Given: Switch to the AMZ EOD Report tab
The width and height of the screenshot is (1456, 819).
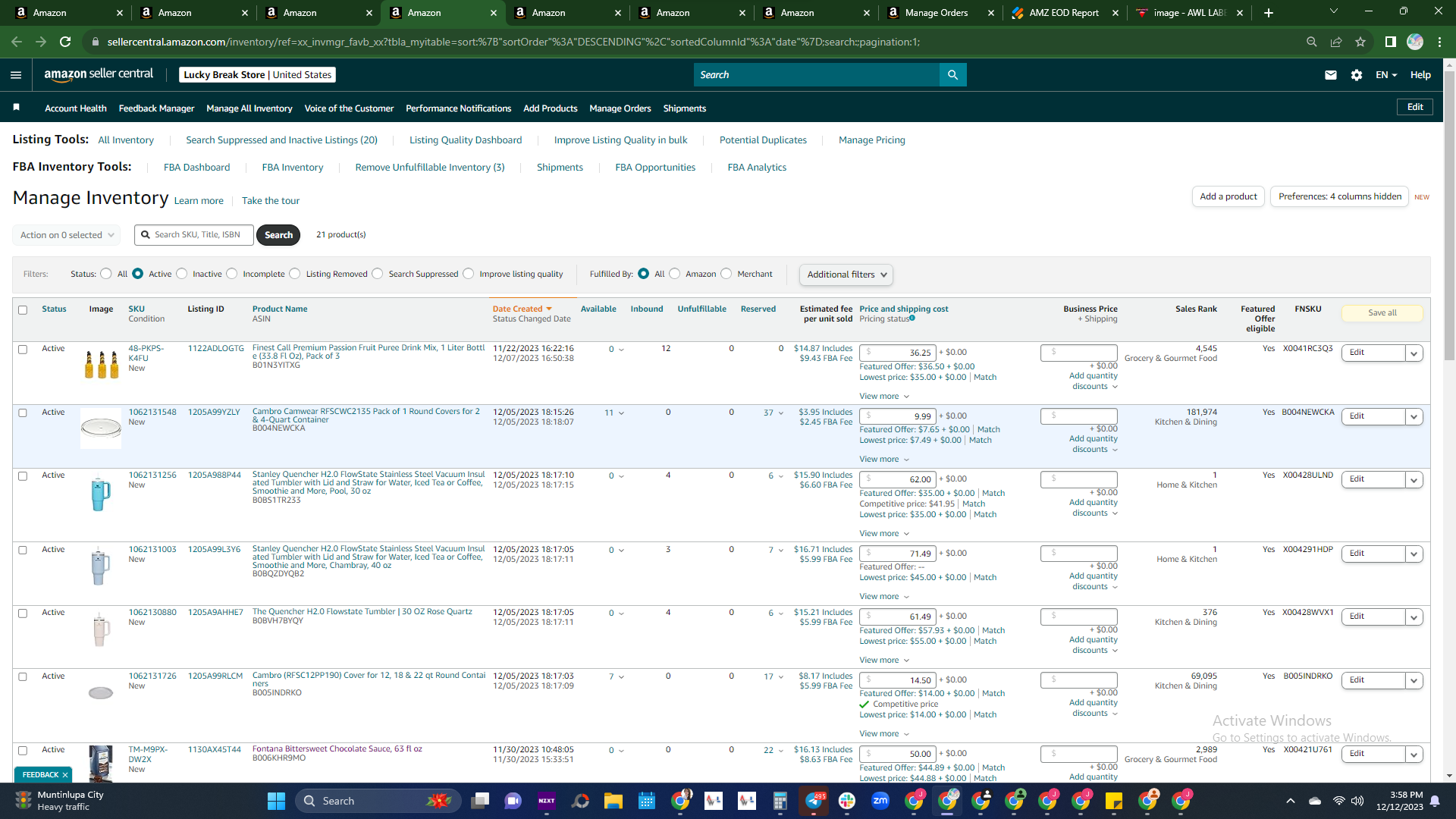Looking at the screenshot, I should click(x=1063, y=12).
